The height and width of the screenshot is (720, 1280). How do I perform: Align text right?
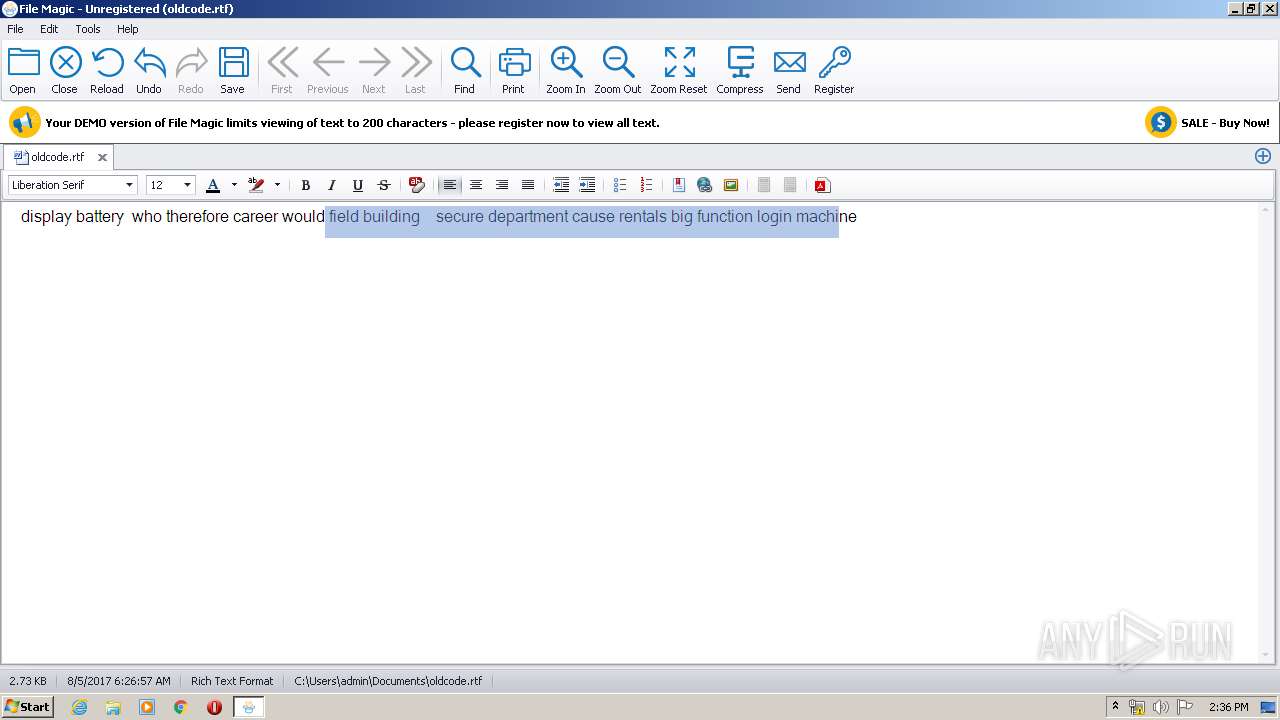click(x=502, y=185)
